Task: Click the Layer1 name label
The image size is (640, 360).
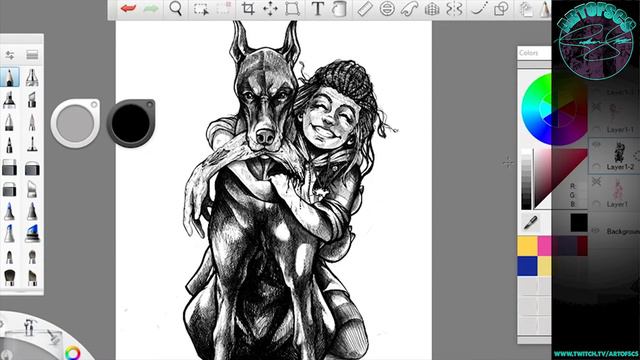Action: coord(617,204)
